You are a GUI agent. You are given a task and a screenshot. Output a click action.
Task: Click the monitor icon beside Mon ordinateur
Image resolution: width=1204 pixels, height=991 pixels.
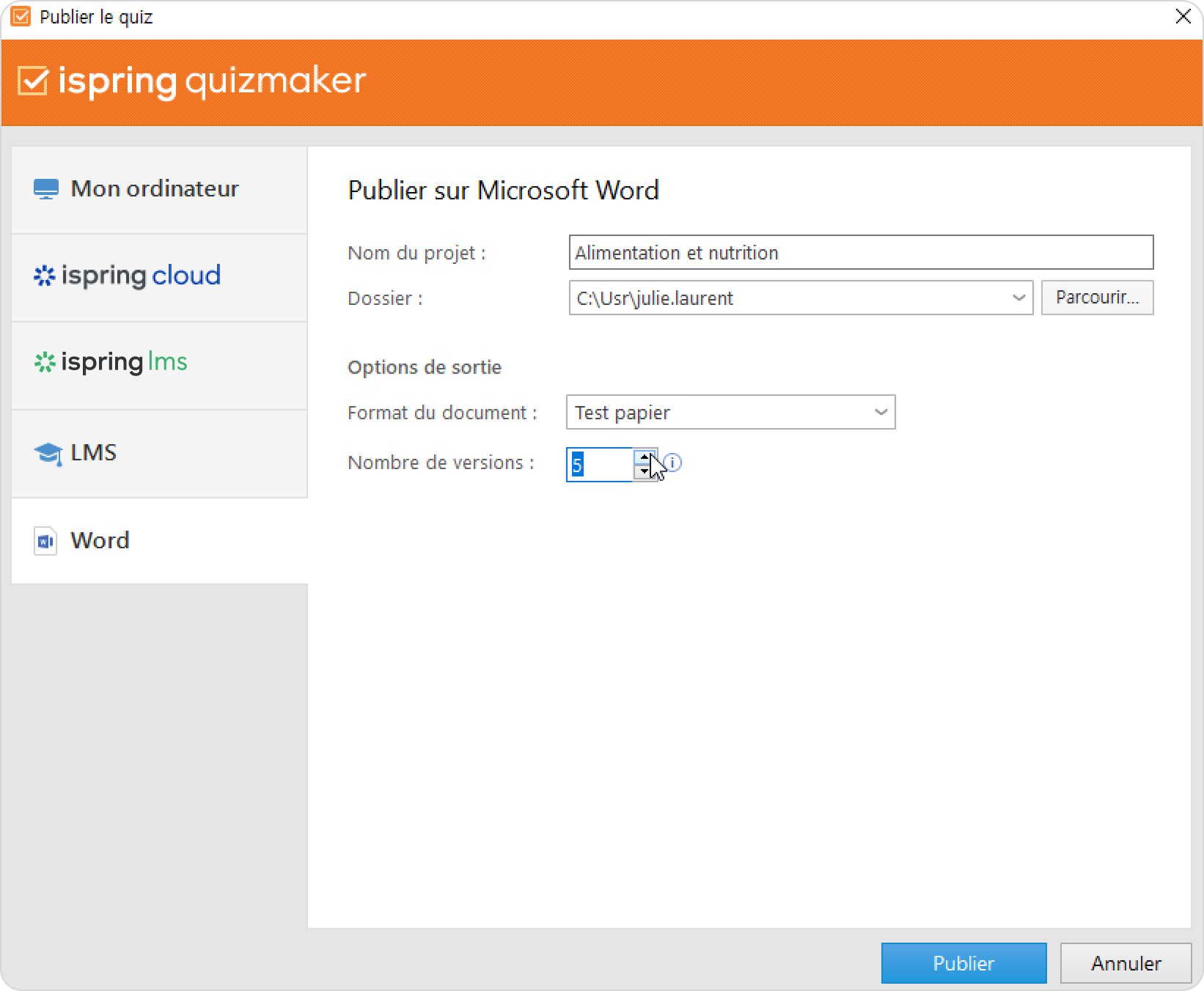click(45, 189)
